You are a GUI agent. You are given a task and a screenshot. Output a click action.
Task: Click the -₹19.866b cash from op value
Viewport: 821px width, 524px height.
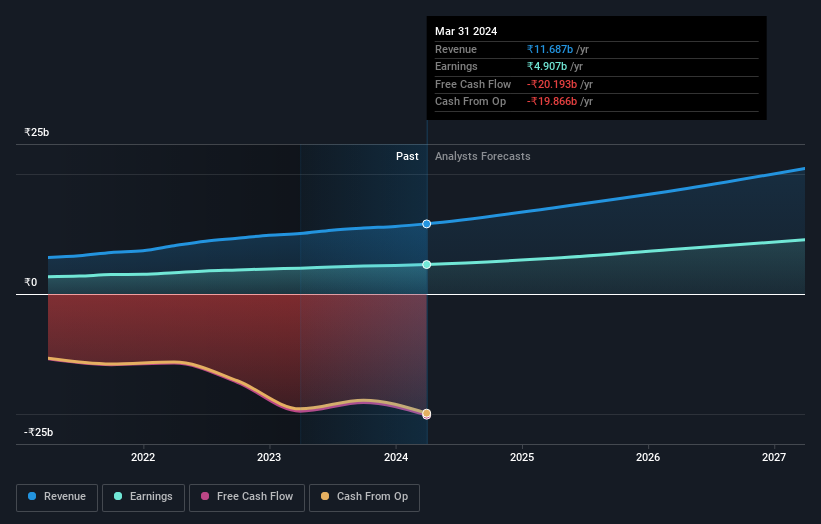coord(552,102)
